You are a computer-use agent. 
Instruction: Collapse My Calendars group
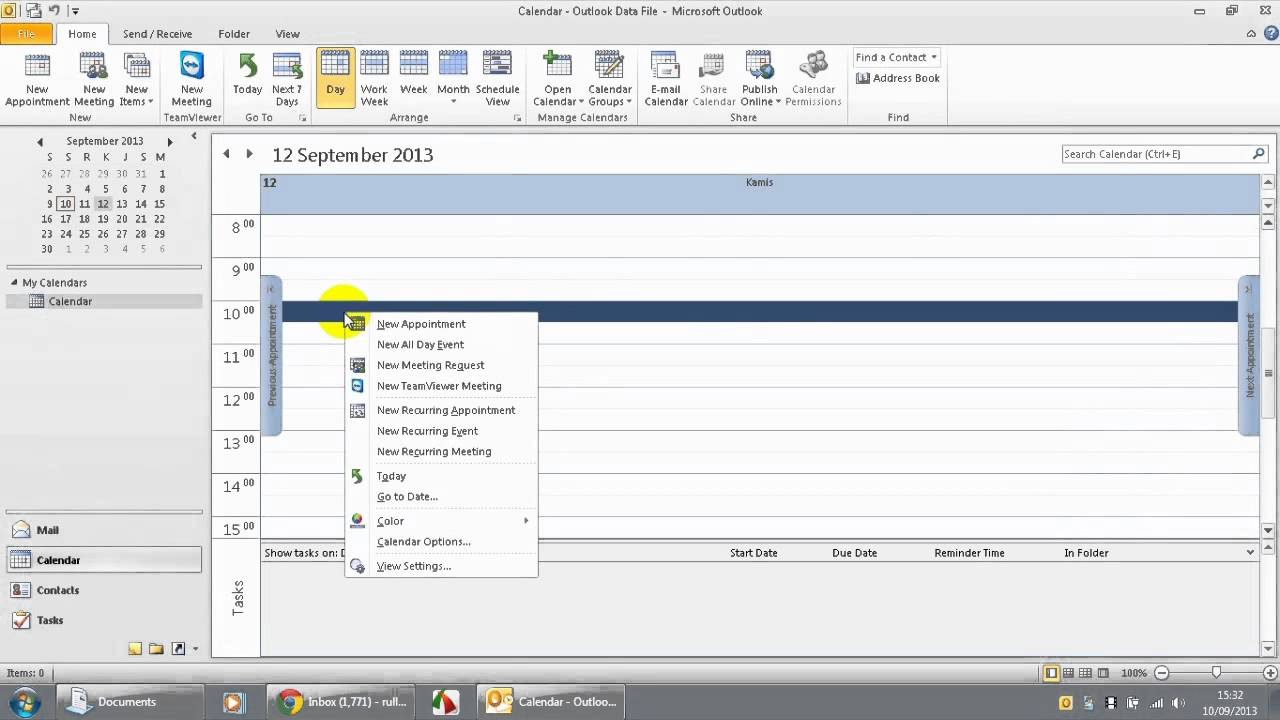pyautogui.click(x=13, y=283)
